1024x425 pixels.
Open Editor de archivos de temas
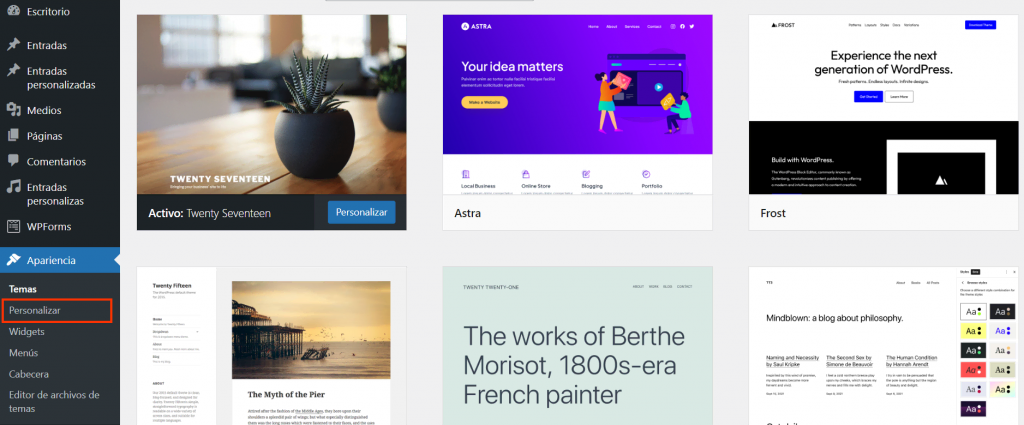[54, 401]
